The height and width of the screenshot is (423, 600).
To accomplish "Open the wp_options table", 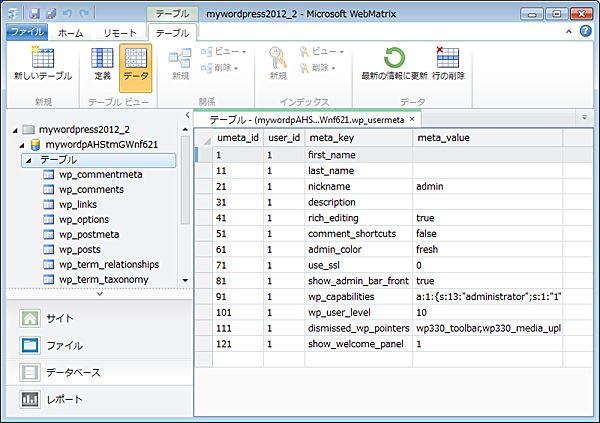I will click(84, 219).
